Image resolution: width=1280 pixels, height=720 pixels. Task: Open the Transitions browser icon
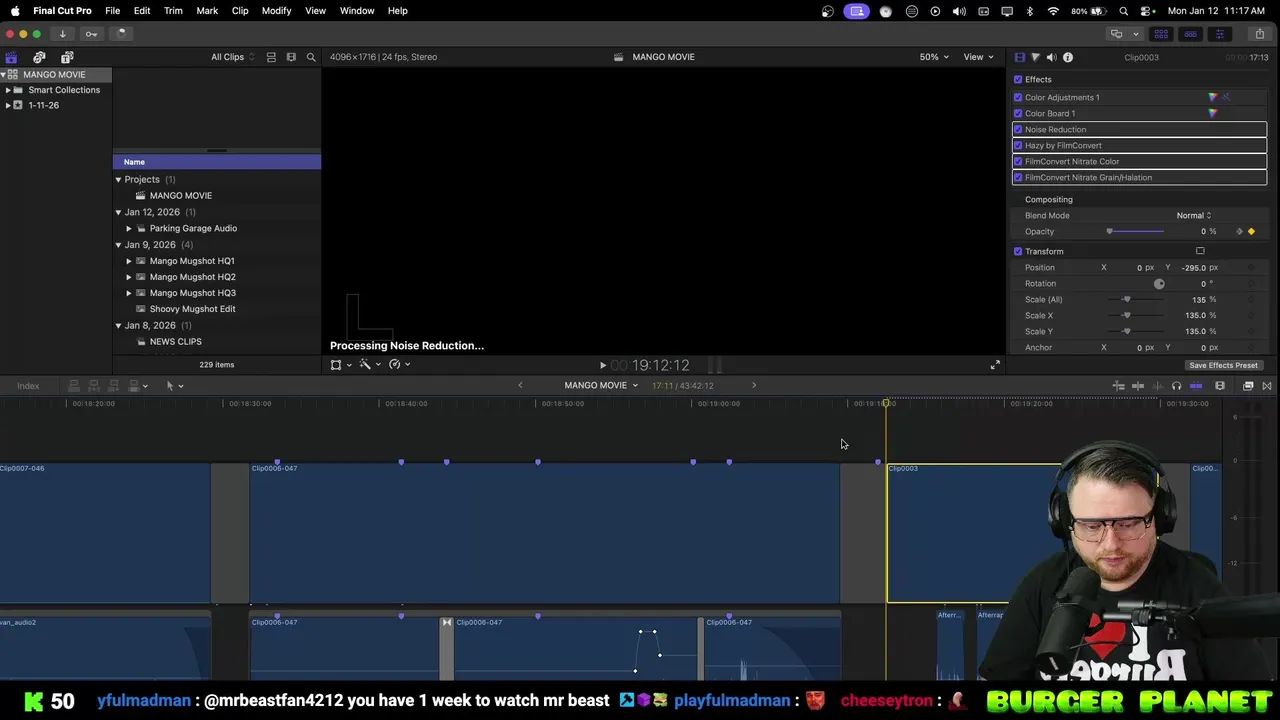pos(1267,386)
